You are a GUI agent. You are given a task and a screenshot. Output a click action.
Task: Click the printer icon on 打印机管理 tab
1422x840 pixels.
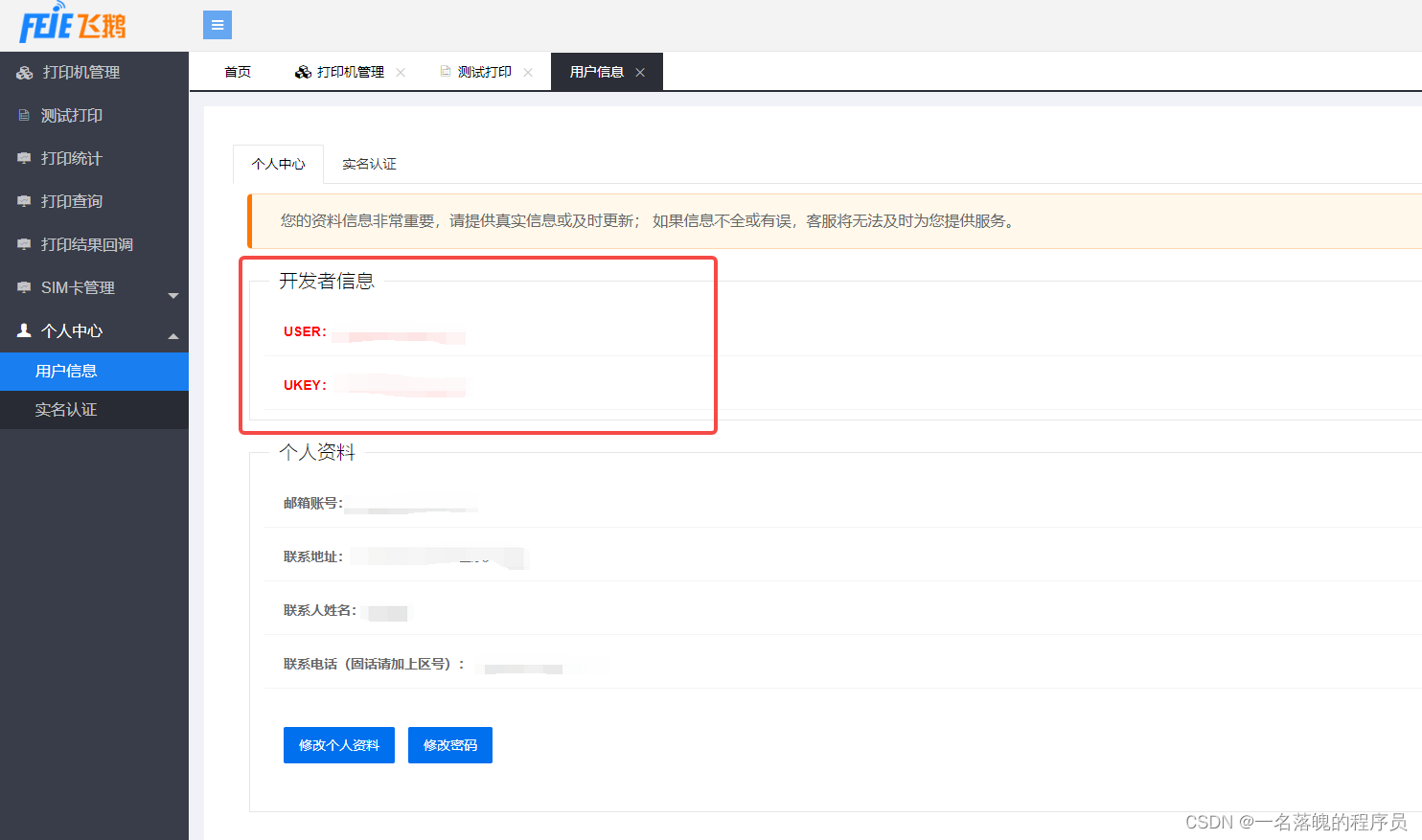(303, 72)
